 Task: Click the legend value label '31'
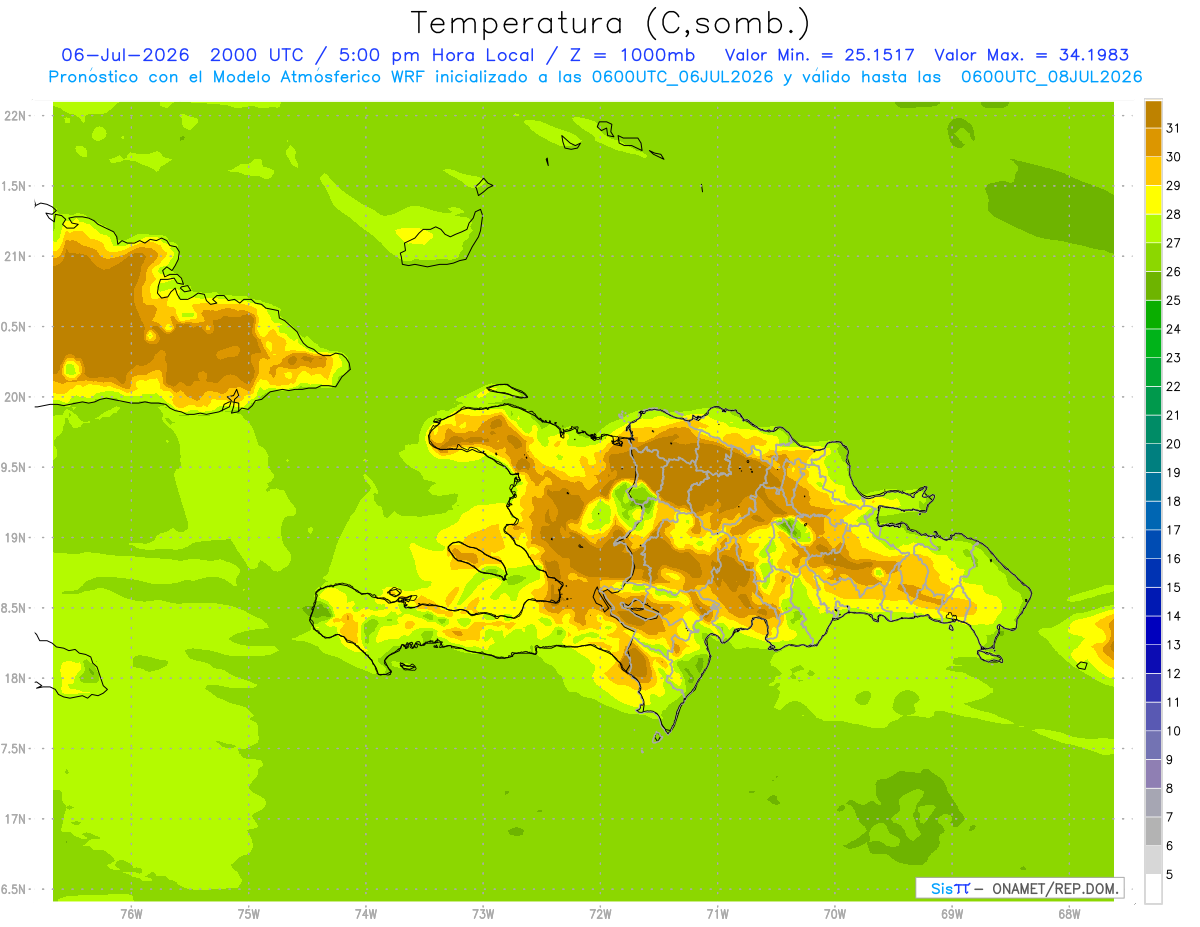1173,128
